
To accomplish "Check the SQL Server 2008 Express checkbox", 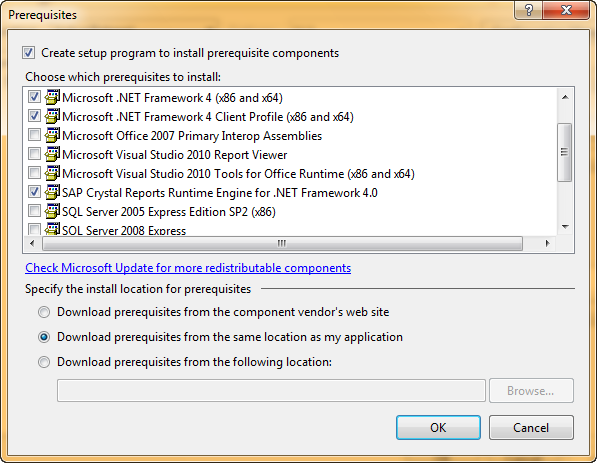I will click(34, 229).
